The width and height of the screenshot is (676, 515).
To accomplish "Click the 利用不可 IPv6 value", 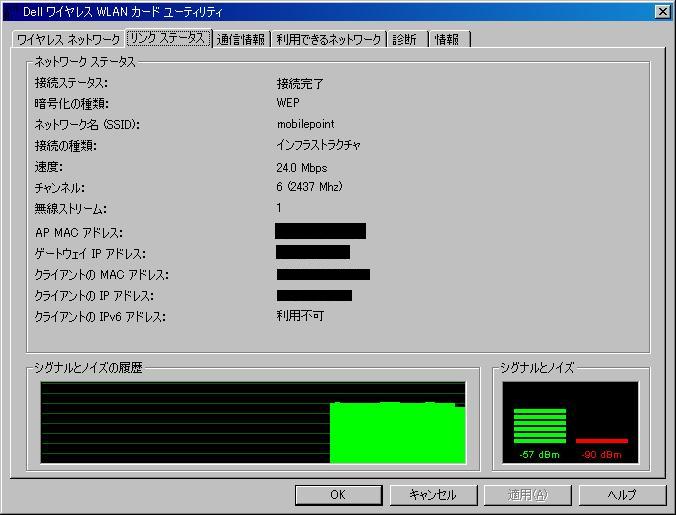I will [300, 316].
